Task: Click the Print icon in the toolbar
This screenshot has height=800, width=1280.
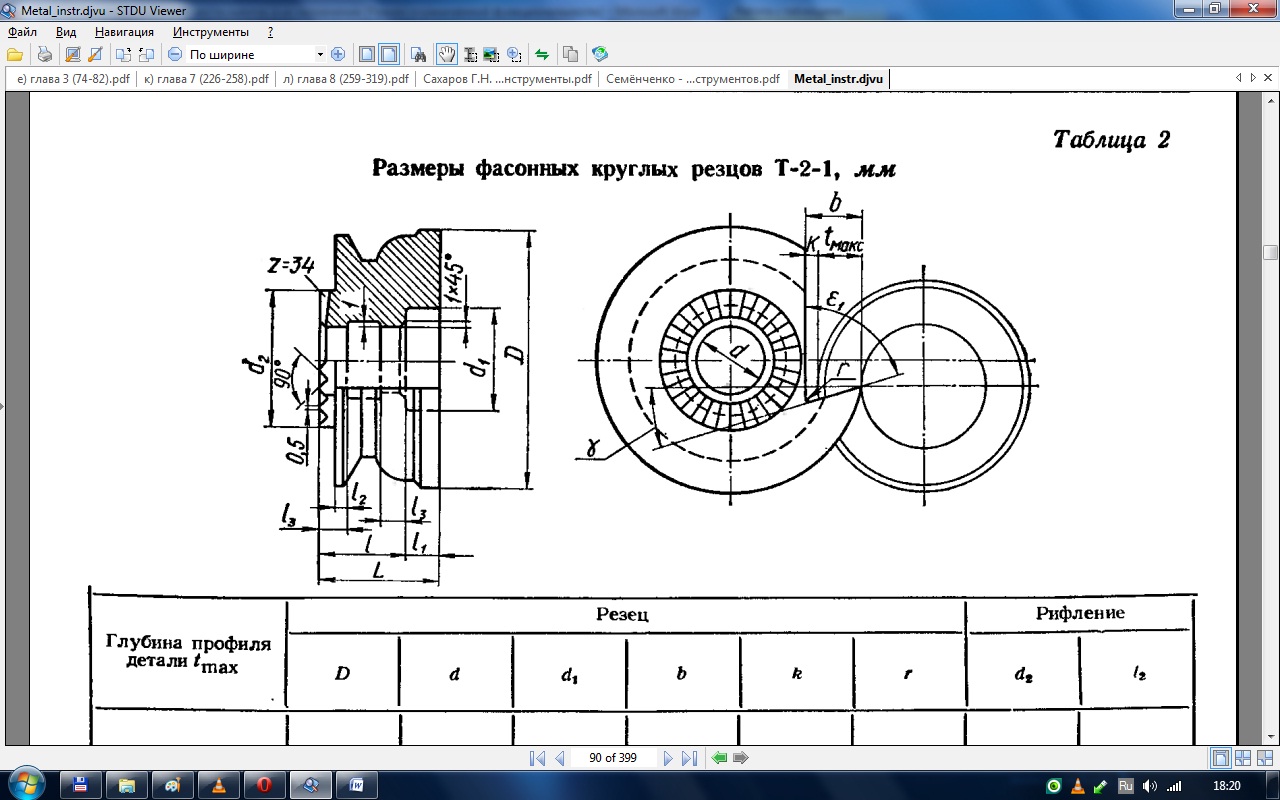Action: click(44, 54)
